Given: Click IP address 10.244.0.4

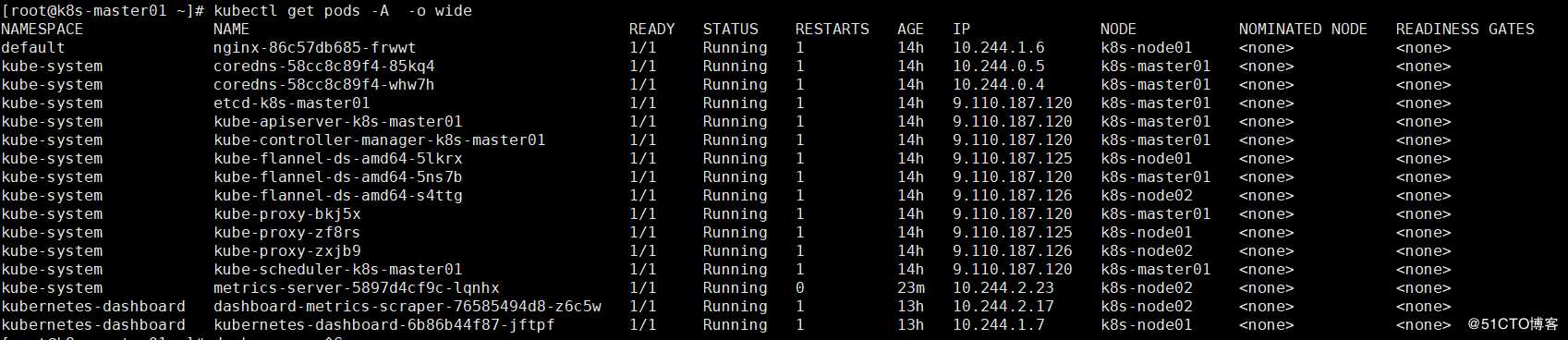Looking at the screenshot, I should pyautogui.click(x=999, y=85).
